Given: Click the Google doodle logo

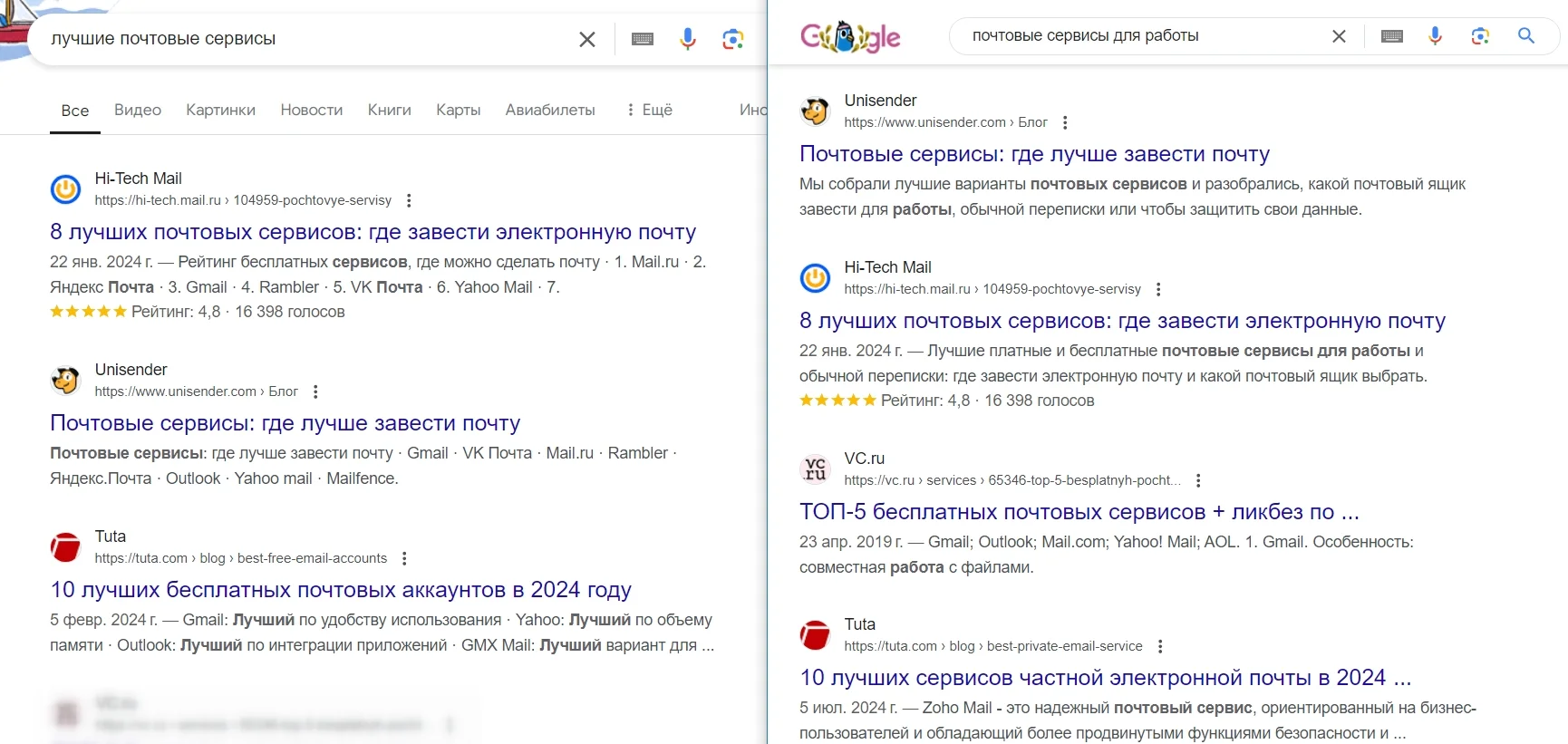Looking at the screenshot, I should (x=849, y=37).
